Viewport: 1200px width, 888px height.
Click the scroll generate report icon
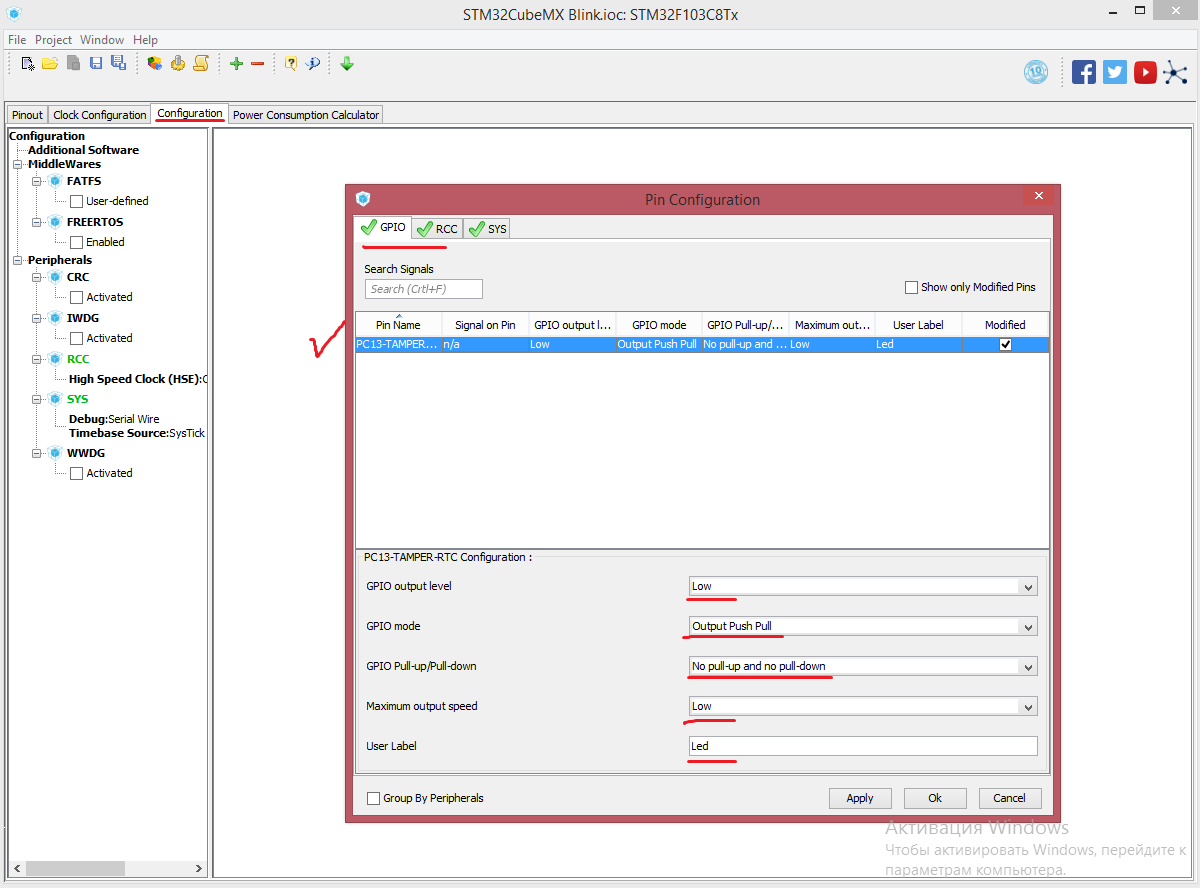click(x=200, y=64)
